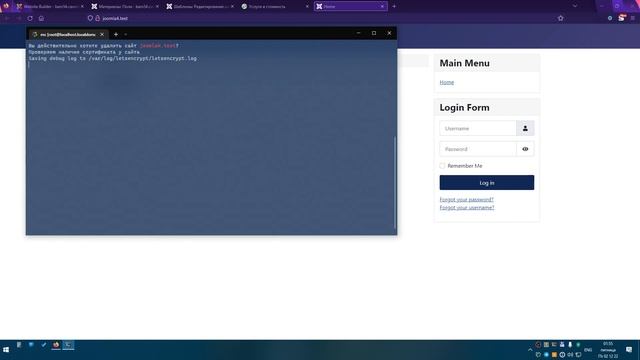The image size is (640, 360).
Task: Show hidden system tray icons chevron
Action: coord(530,350)
